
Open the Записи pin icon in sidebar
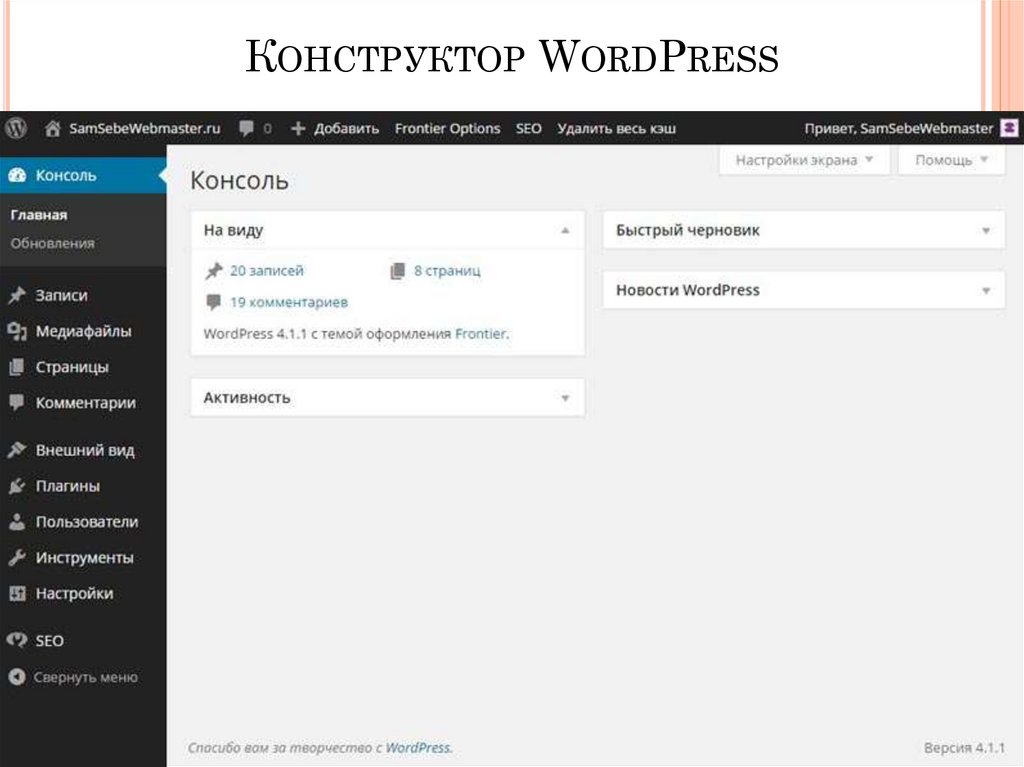18,295
